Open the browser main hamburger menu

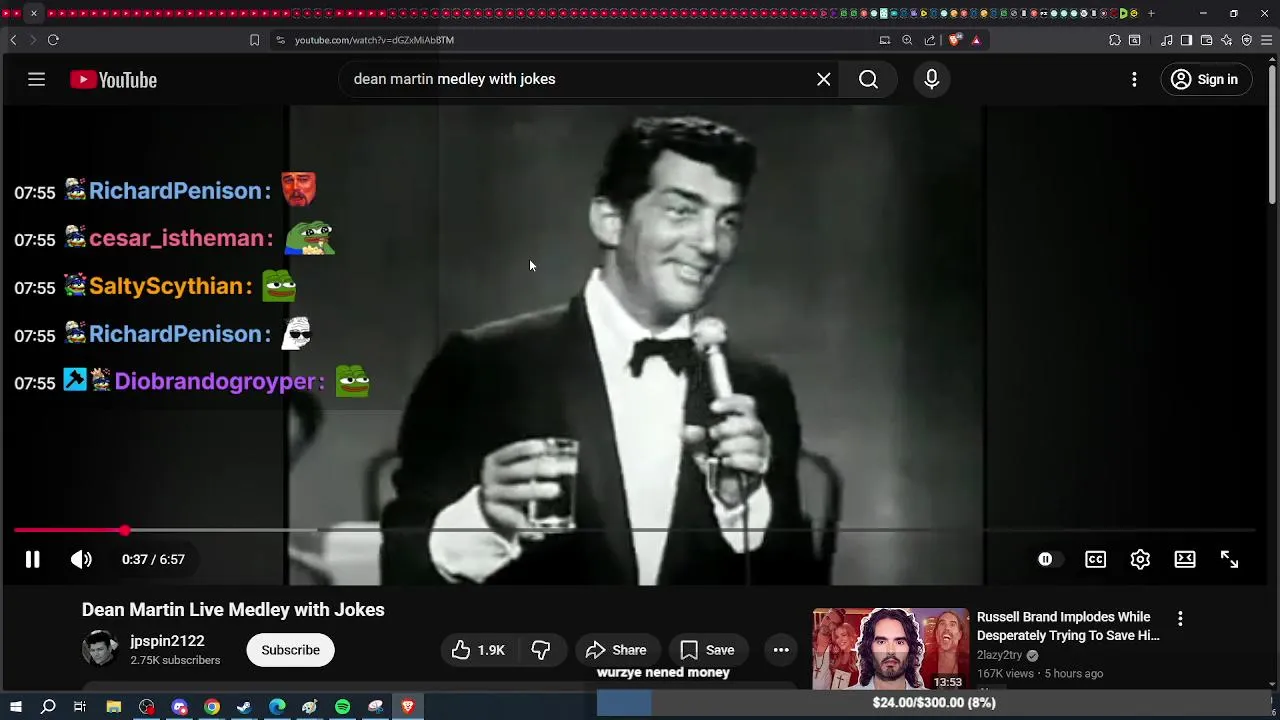[x=1267, y=40]
